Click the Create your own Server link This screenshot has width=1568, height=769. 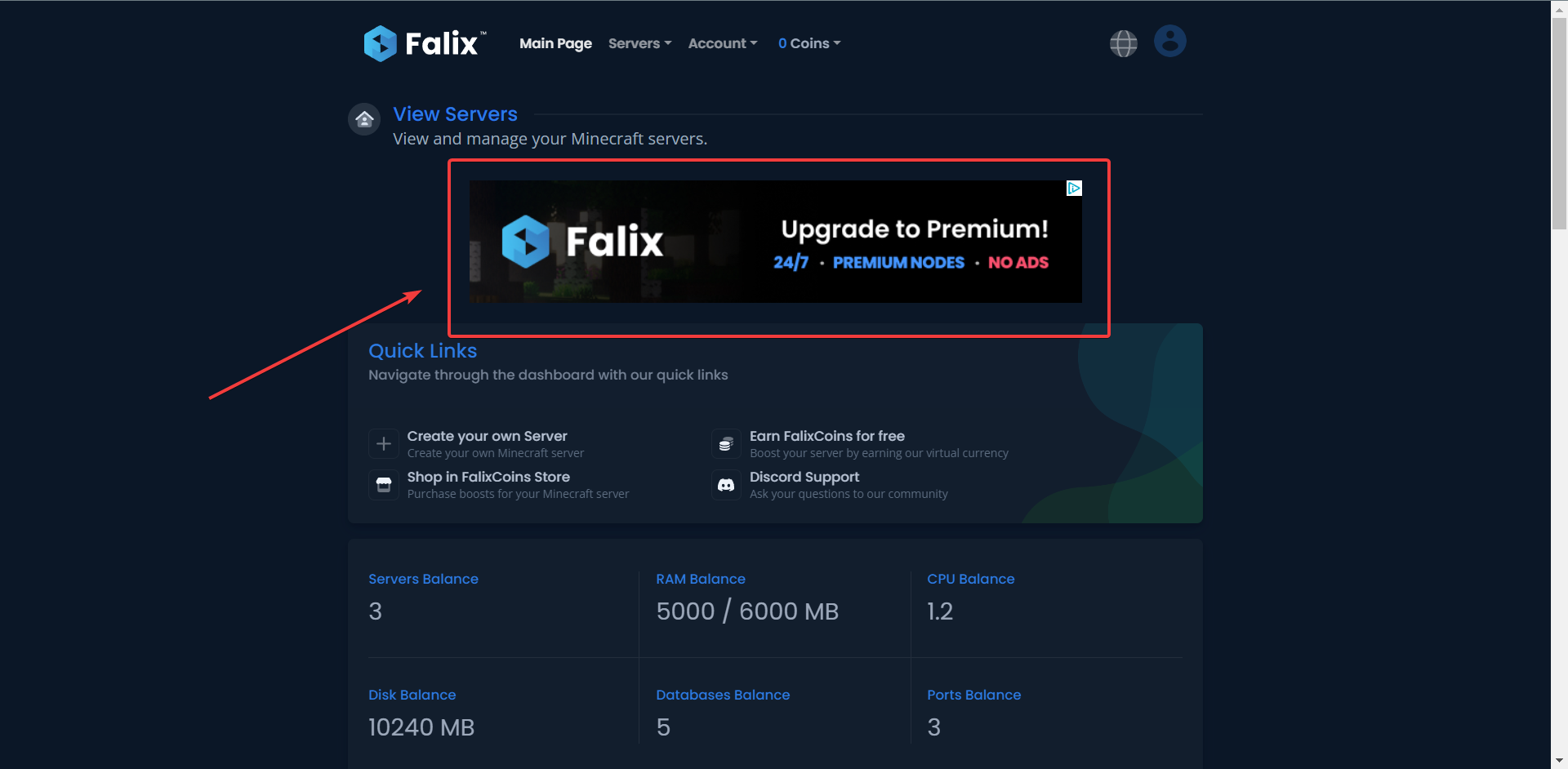(487, 436)
